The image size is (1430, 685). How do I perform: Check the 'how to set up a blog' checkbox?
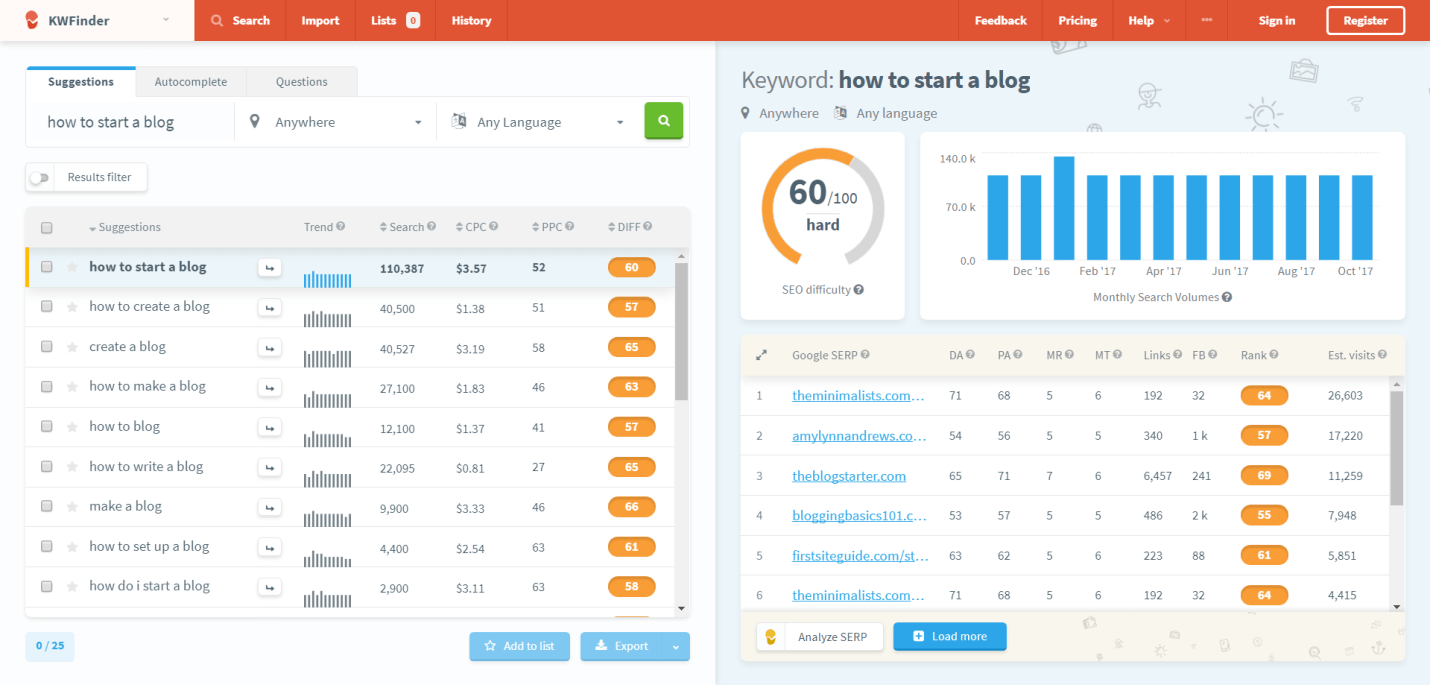[47, 547]
